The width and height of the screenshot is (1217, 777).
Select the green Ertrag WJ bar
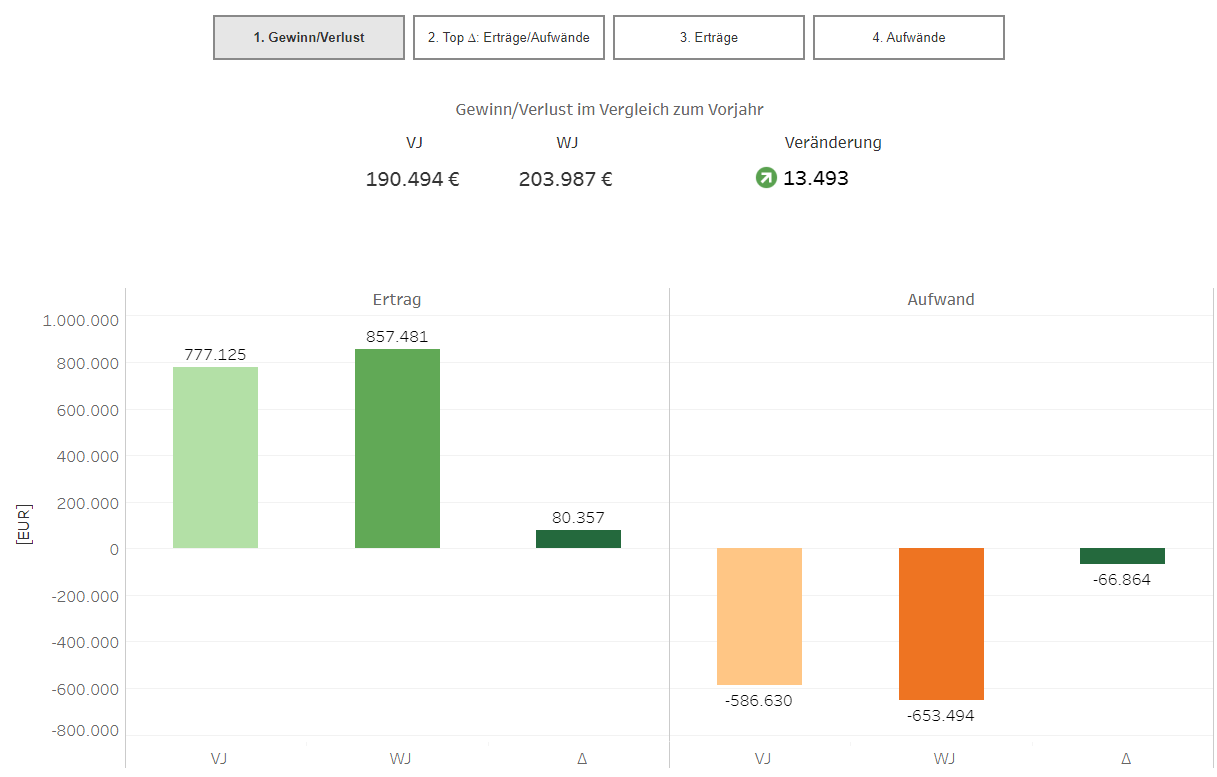tap(397, 448)
